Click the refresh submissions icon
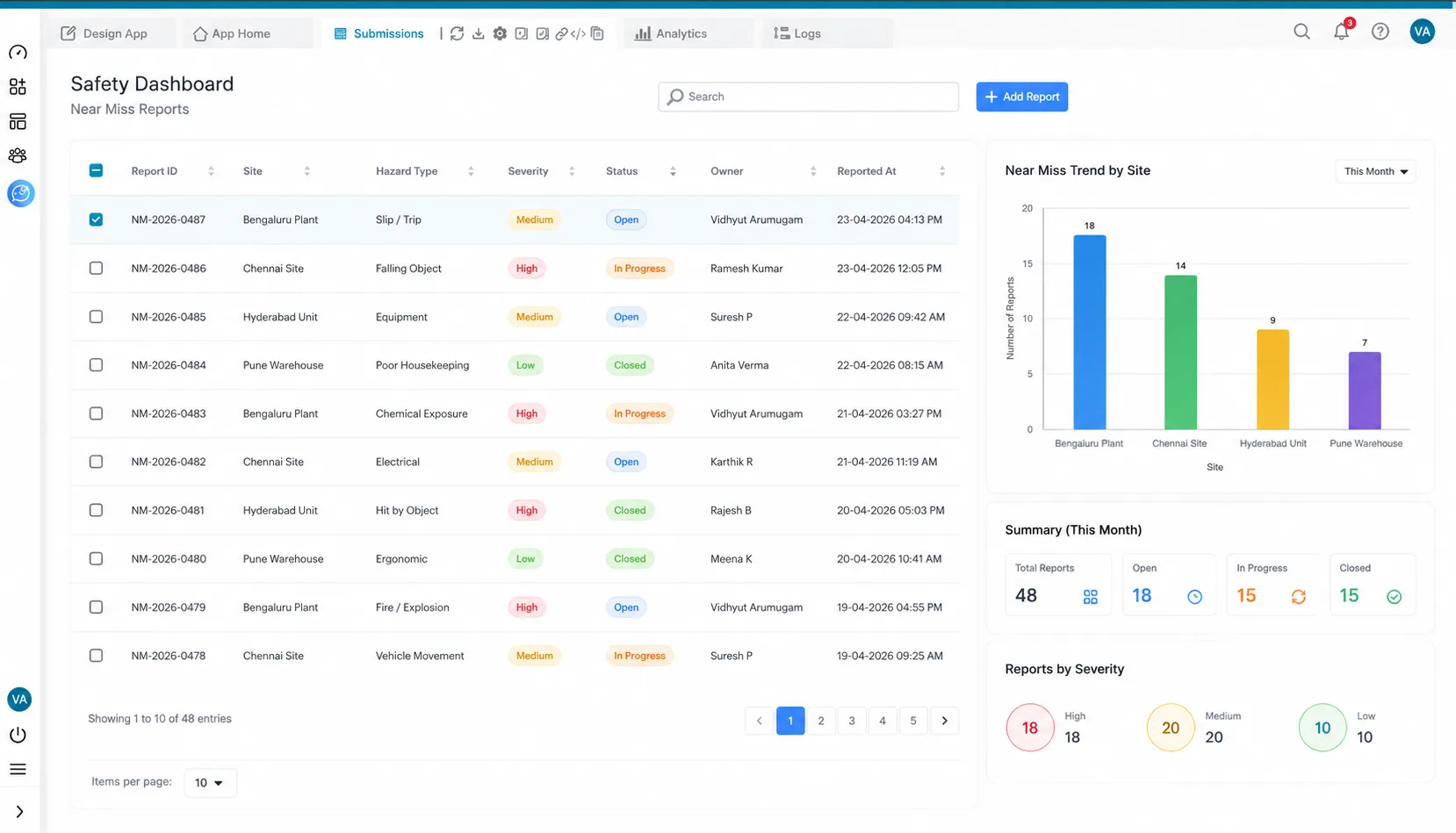 click(457, 33)
